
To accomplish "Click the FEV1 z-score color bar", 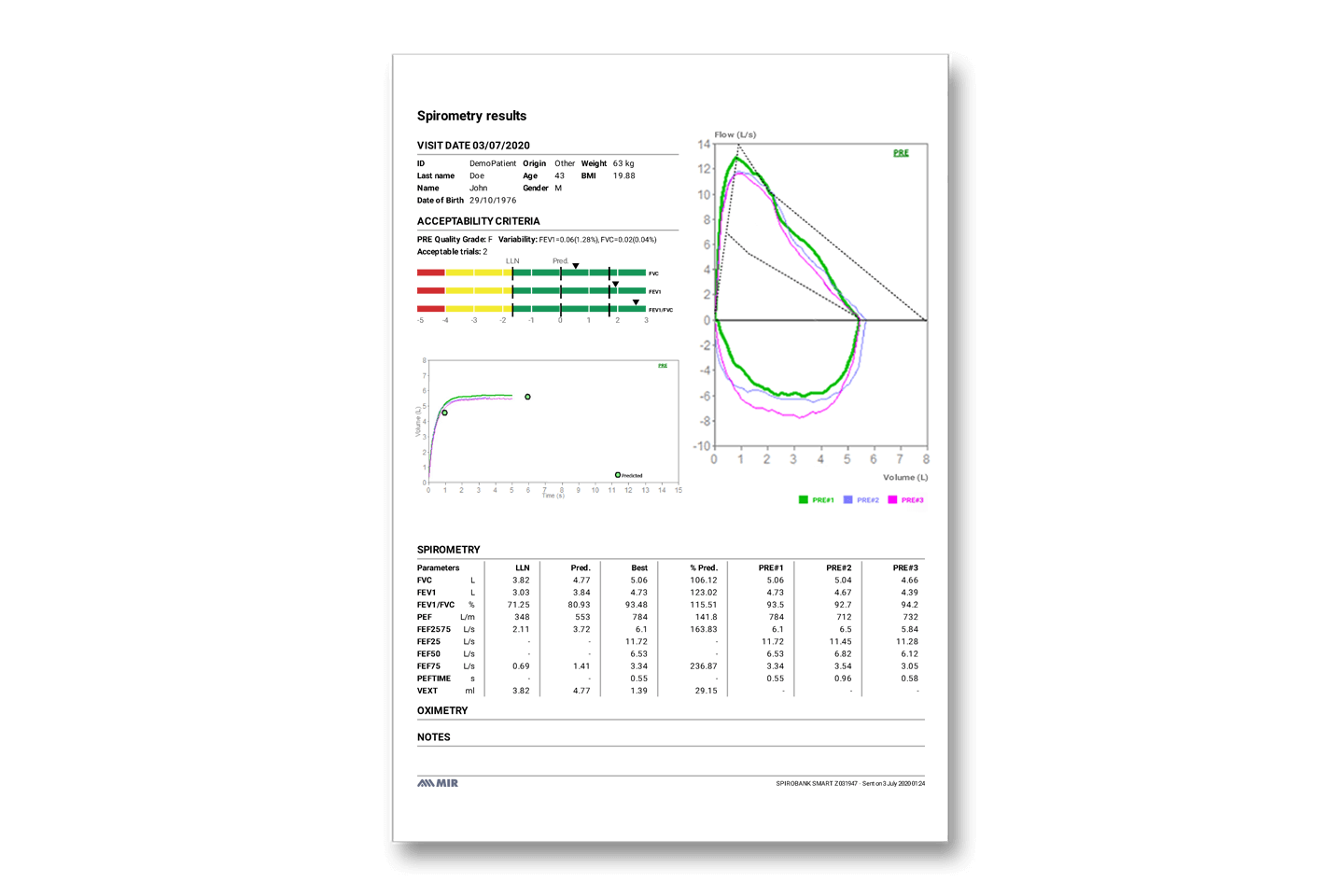I will click(531, 290).
